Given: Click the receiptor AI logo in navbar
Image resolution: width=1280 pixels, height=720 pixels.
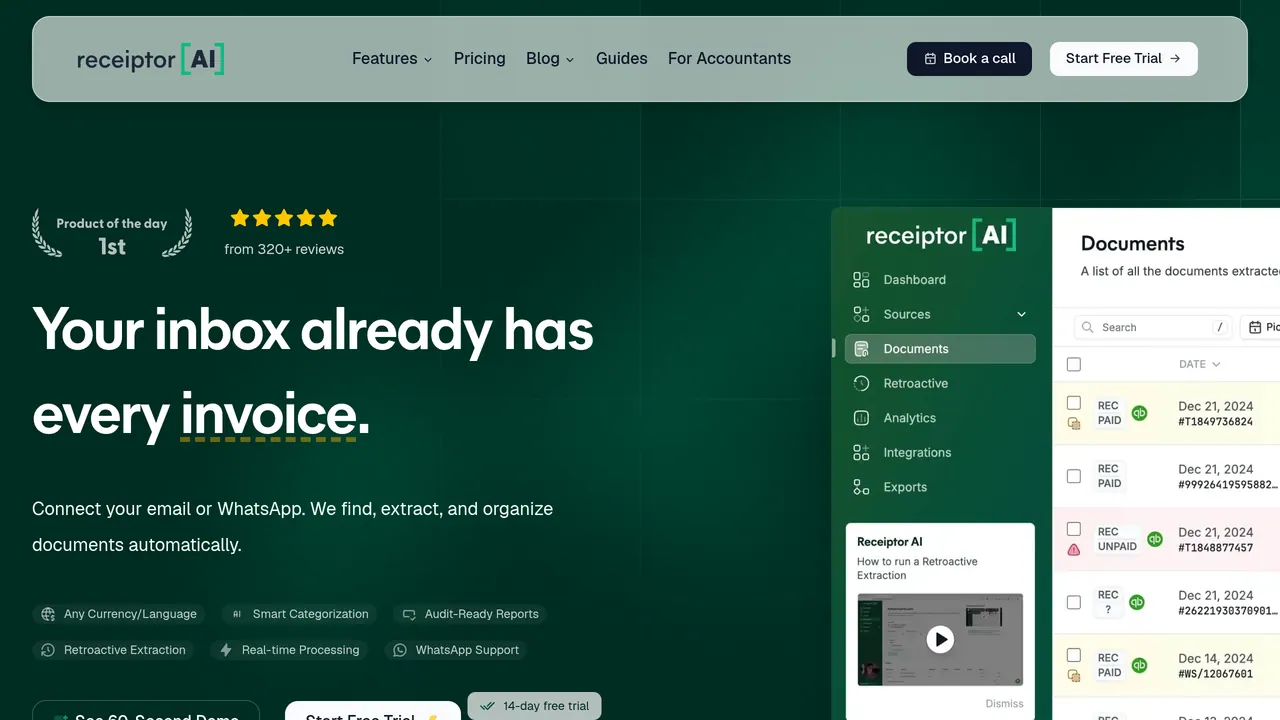Looking at the screenshot, I should tap(150, 59).
